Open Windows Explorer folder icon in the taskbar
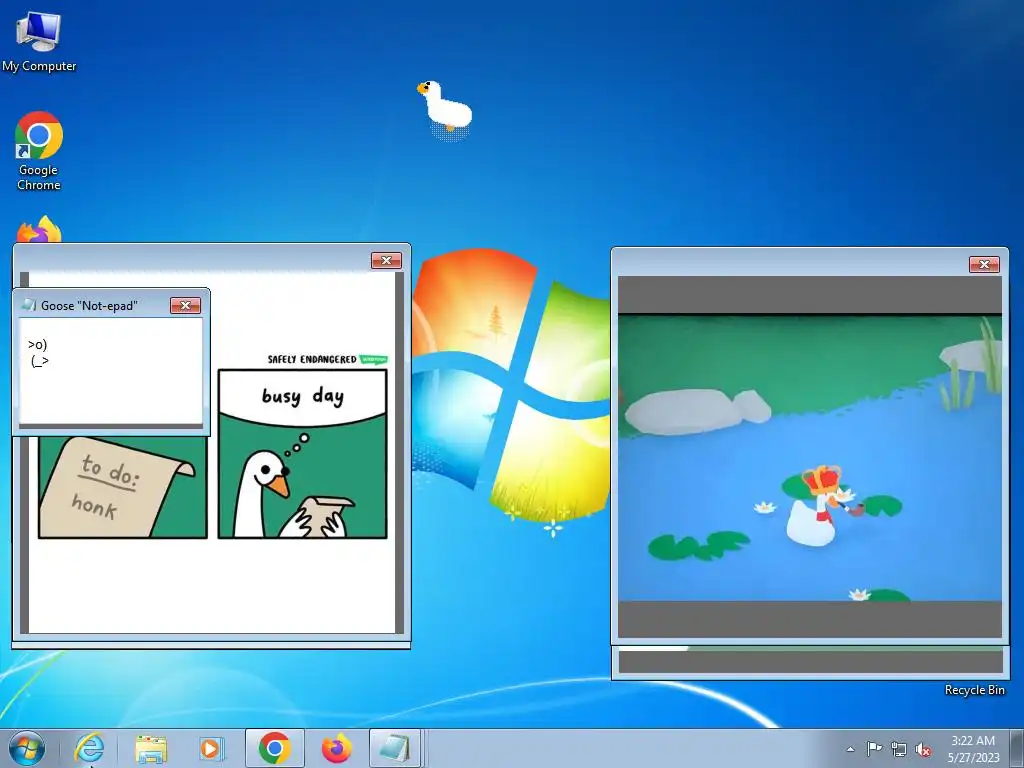 (151, 748)
